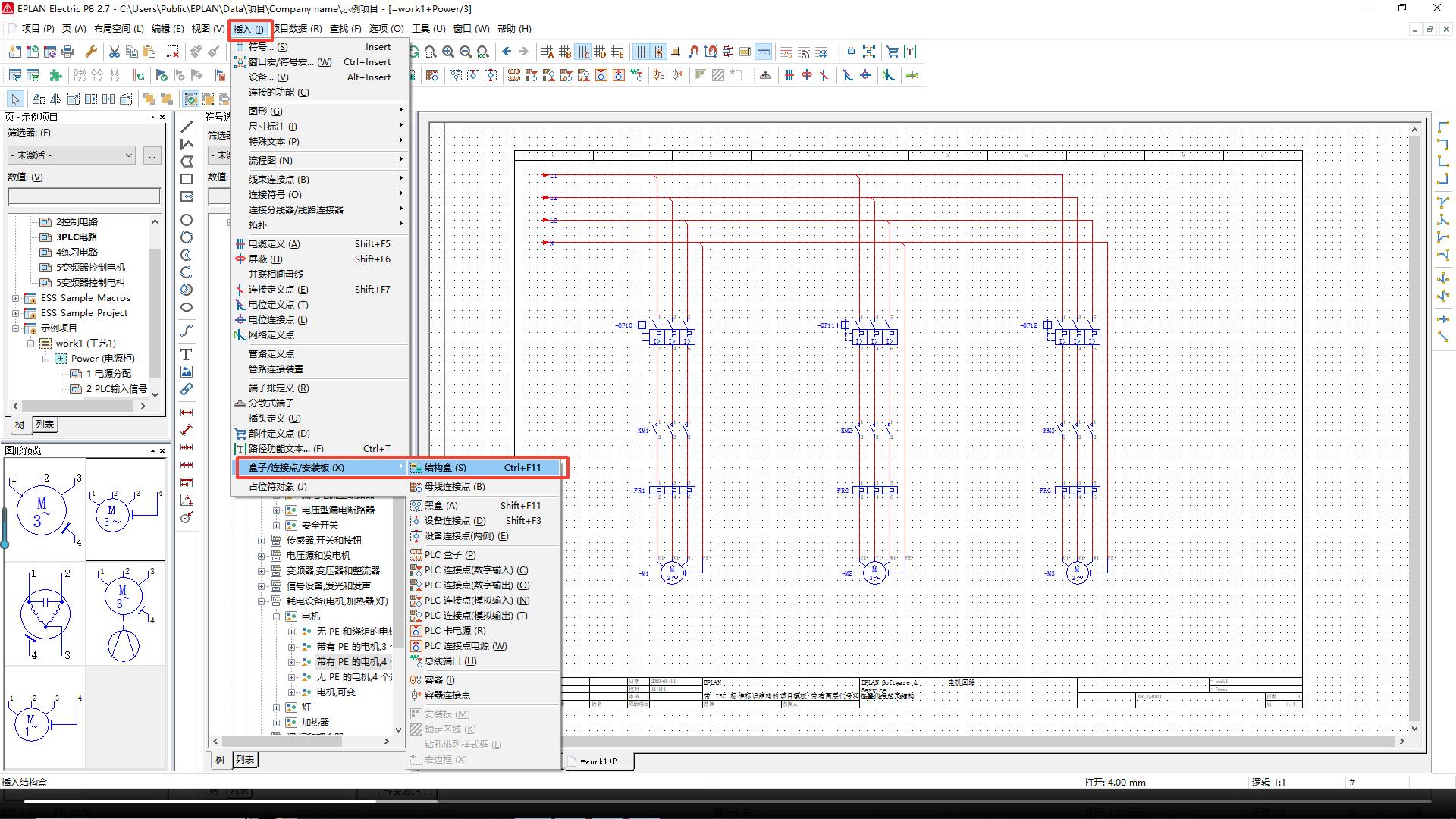Viewport: 1456px width, 819px height.
Task: Insert circle using the circle tool
Action: 187,220
